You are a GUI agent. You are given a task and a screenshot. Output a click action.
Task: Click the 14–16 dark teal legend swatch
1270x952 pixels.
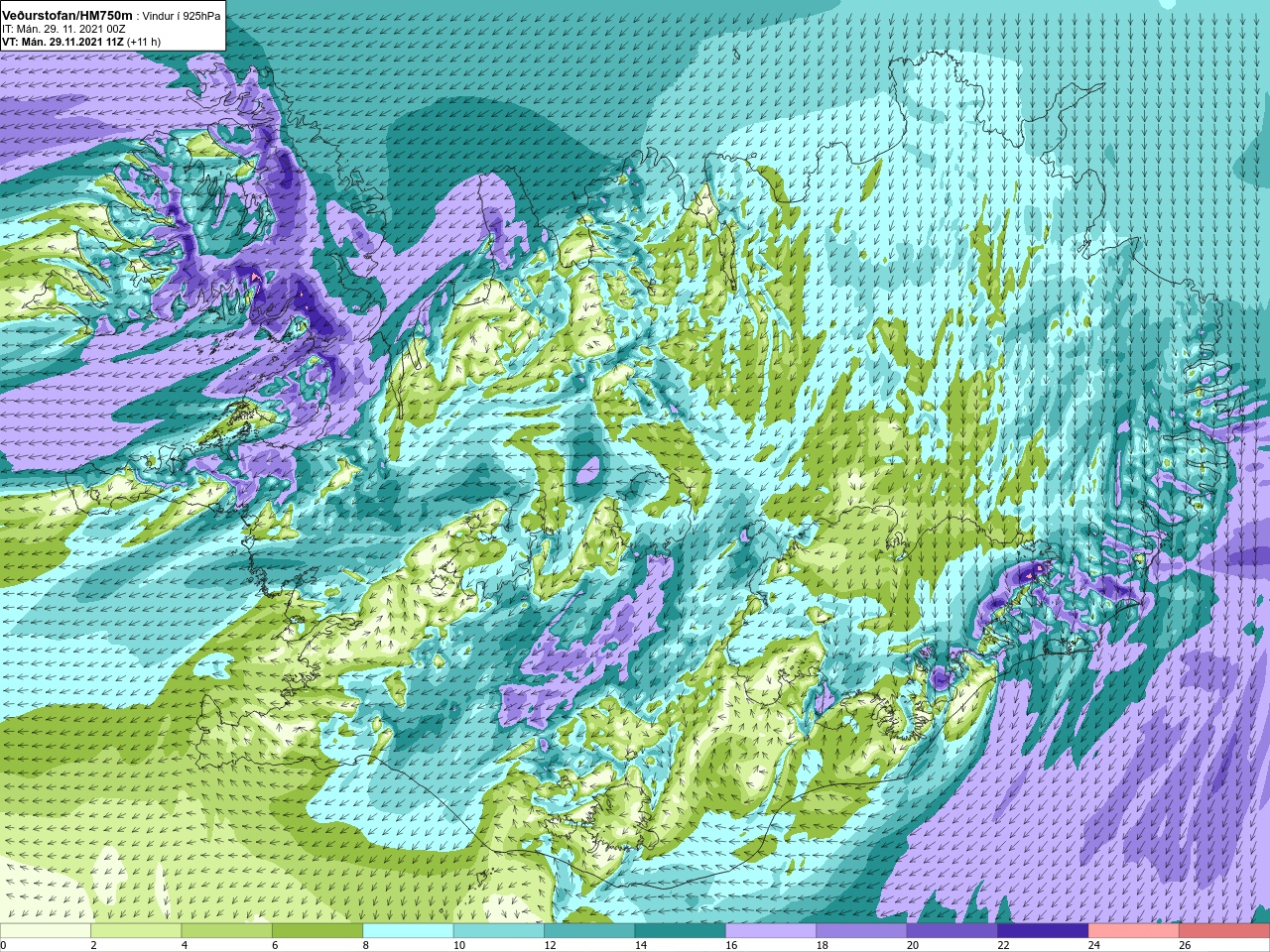[681, 931]
